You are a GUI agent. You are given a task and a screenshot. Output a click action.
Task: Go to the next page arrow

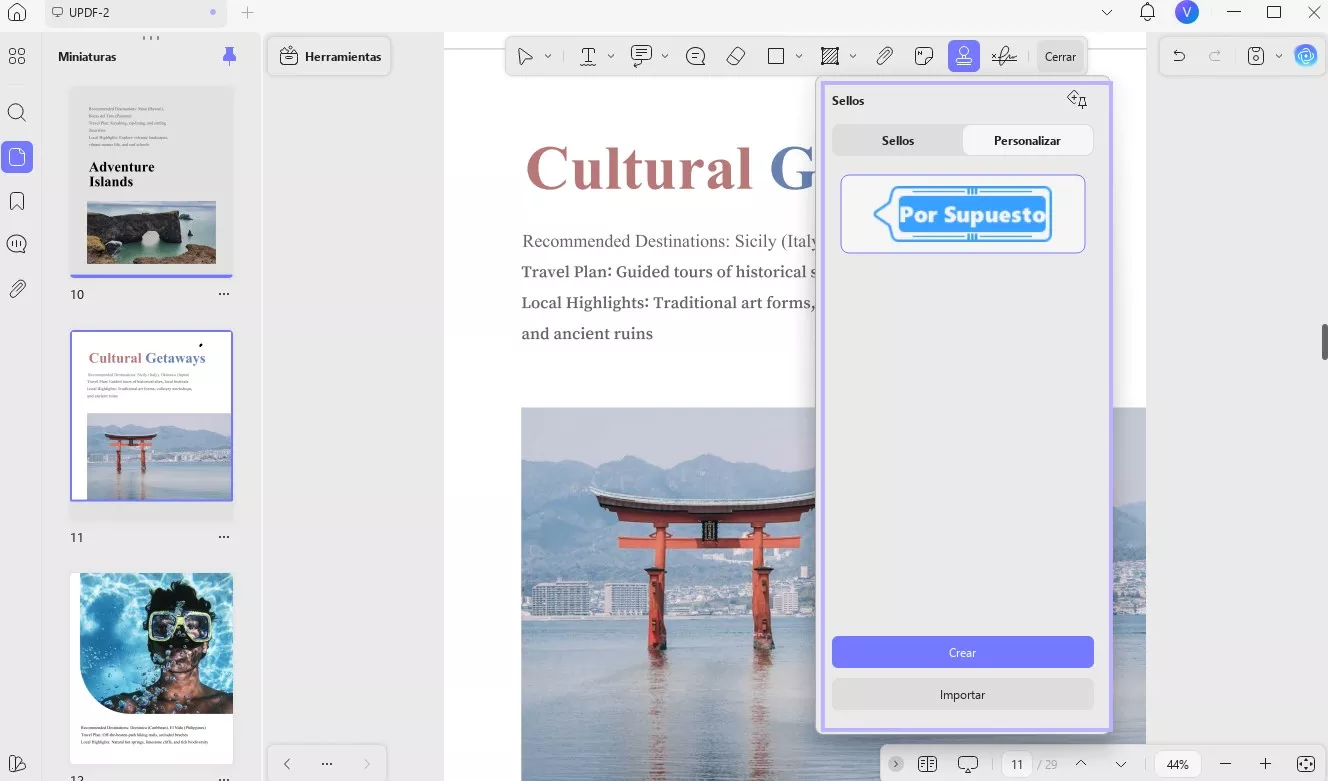coord(1121,764)
